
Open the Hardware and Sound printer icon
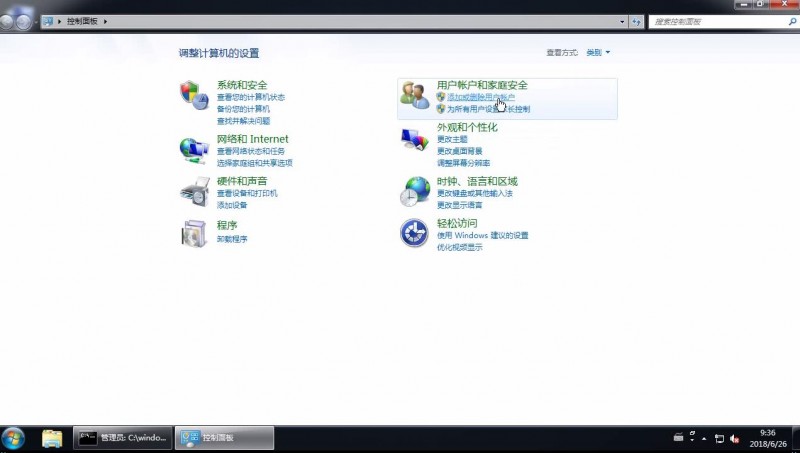pos(194,192)
